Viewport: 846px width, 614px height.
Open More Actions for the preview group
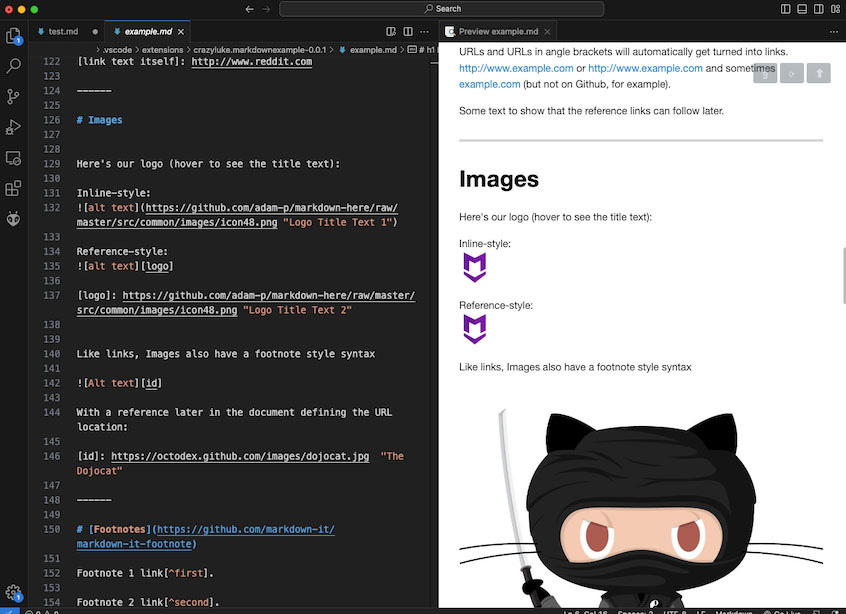[x=834, y=31]
